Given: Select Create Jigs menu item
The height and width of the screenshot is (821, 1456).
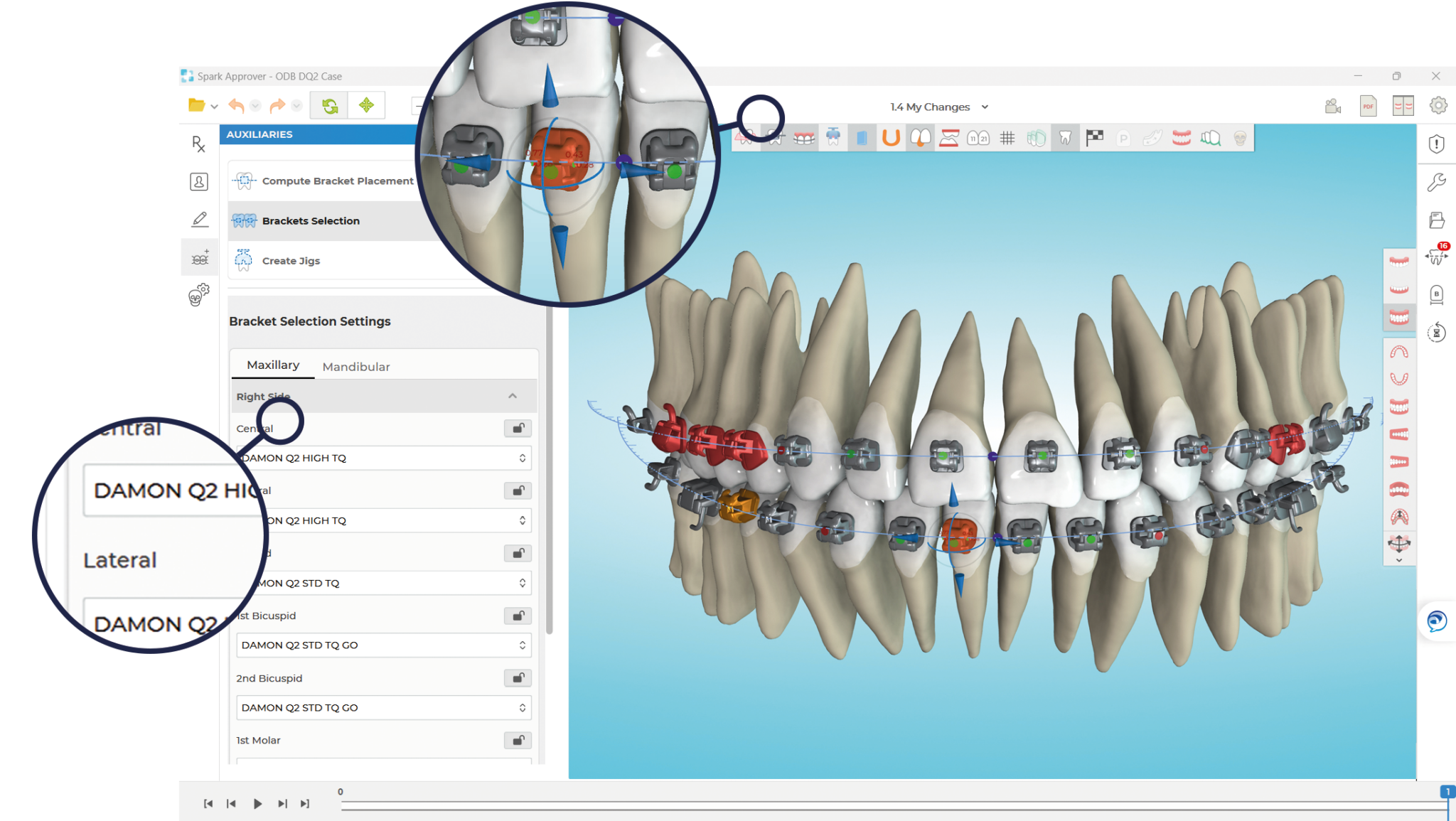Looking at the screenshot, I should (291, 261).
